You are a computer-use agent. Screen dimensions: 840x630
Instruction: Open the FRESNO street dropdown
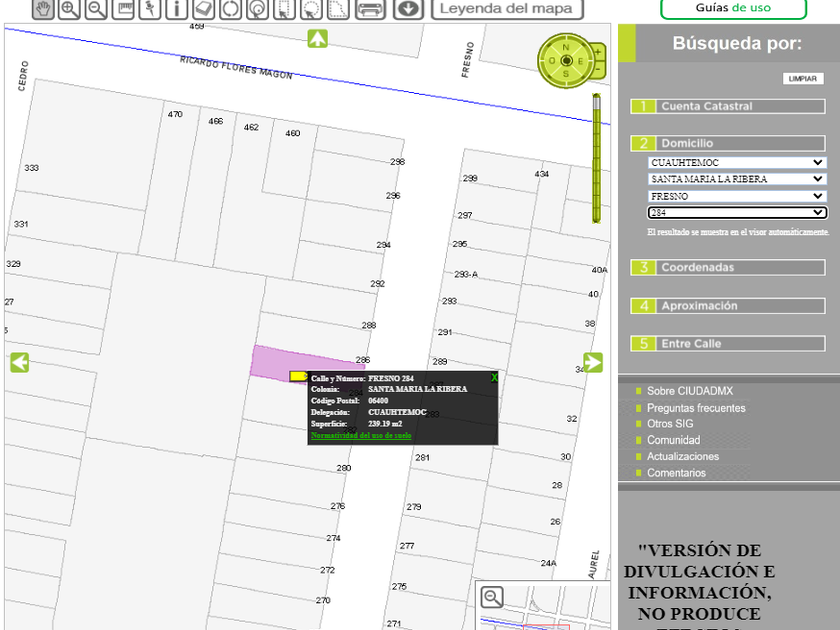pyautogui.click(x=737, y=197)
